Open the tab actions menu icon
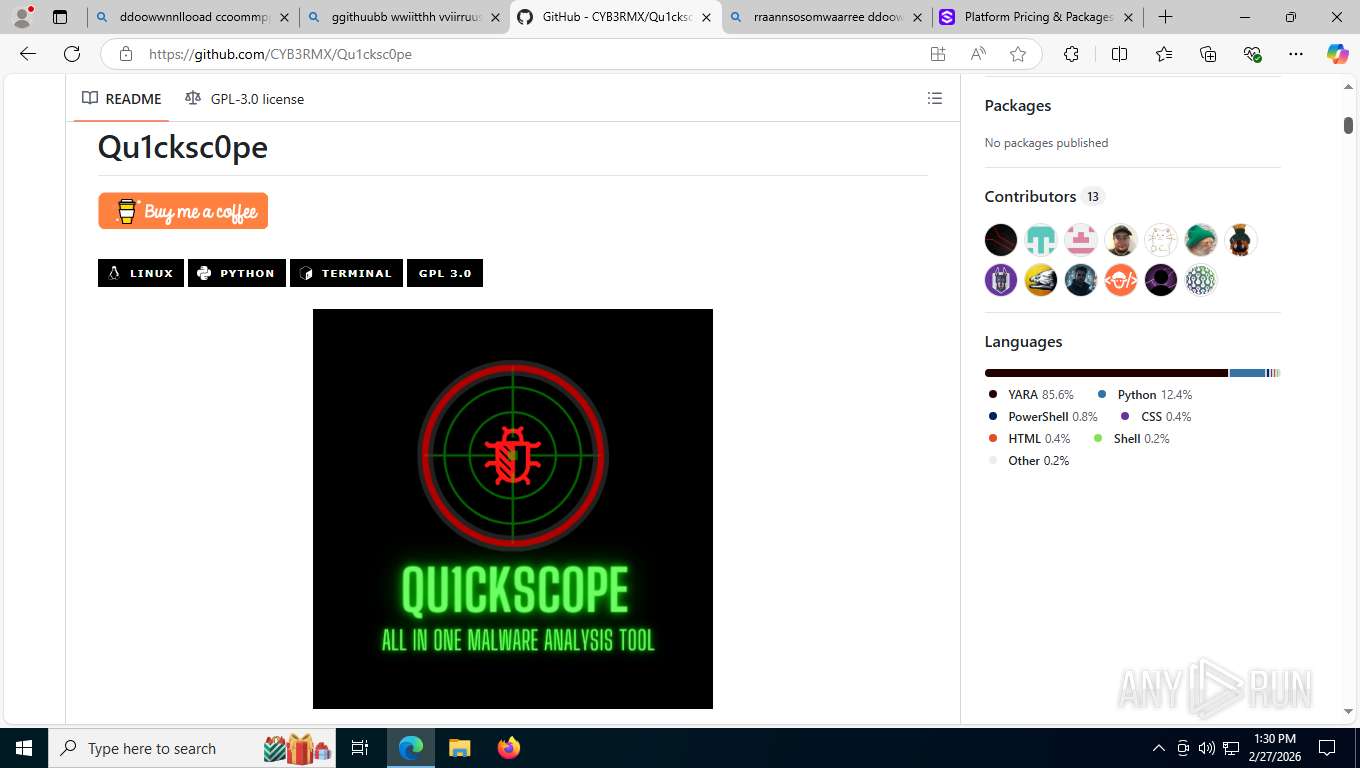Image resolution: width=1360 pixels, height=768 pixels. tap(60, 17)
